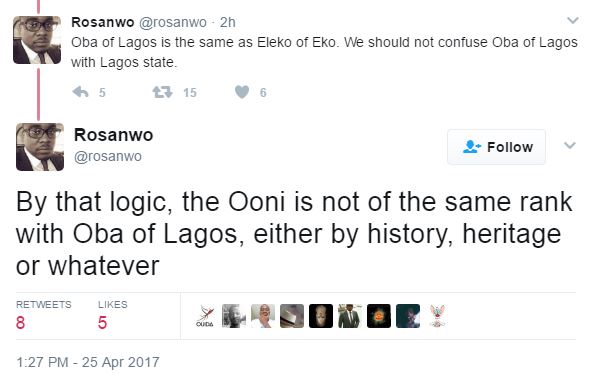
Task: Open the liker avatar of man in suit
Action: point(350,316)
